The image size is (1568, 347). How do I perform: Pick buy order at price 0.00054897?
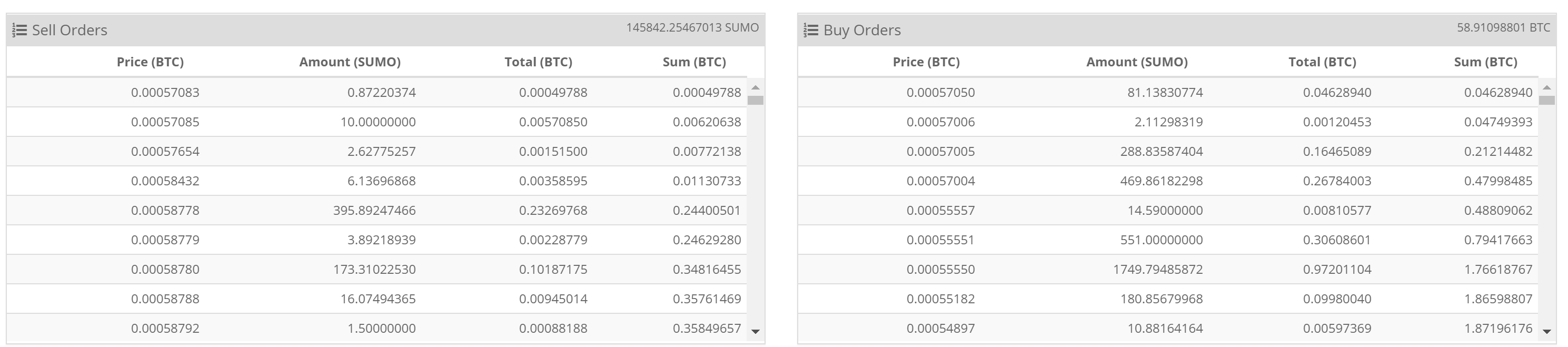point(1168,329)
